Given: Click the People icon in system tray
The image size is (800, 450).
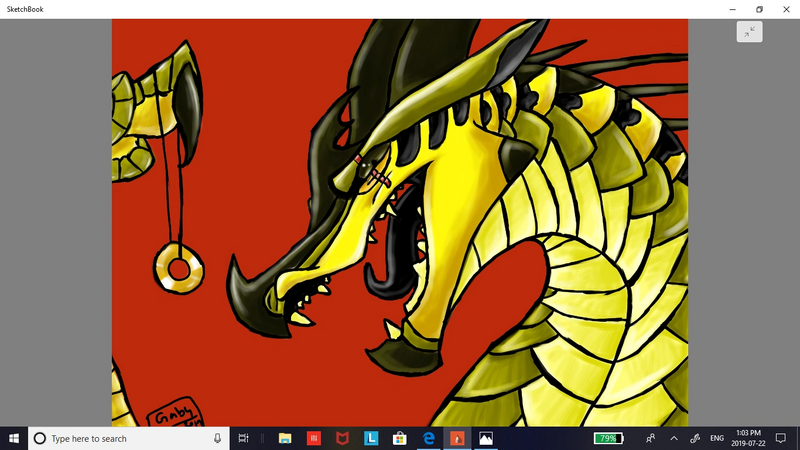Looking at the screenshot, I should tap(651, 438).
